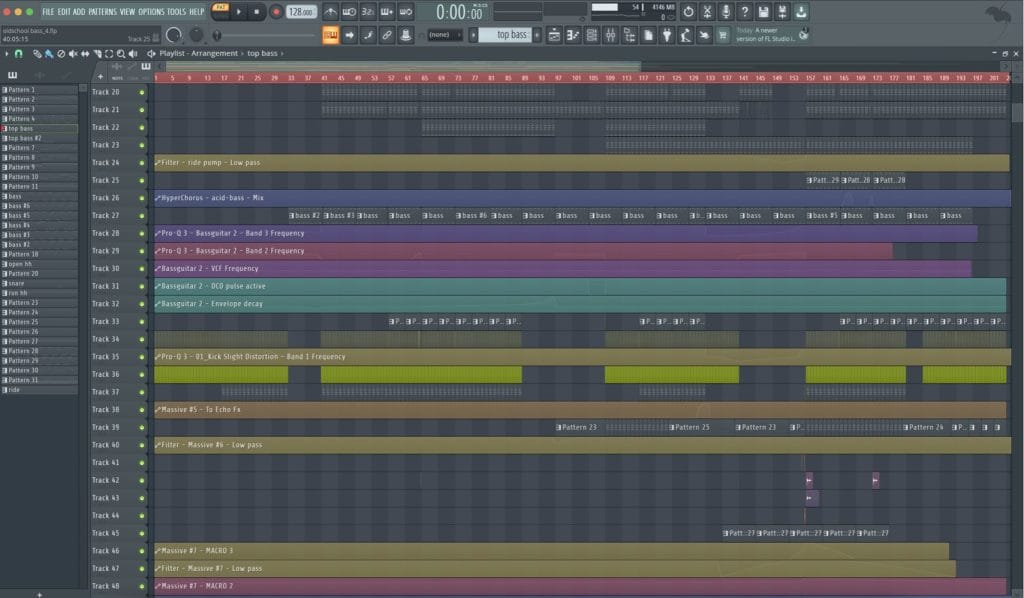1024x598 pixels.
Task: Toggle the overdub/blend recording icon
Action: coord(387,12)
